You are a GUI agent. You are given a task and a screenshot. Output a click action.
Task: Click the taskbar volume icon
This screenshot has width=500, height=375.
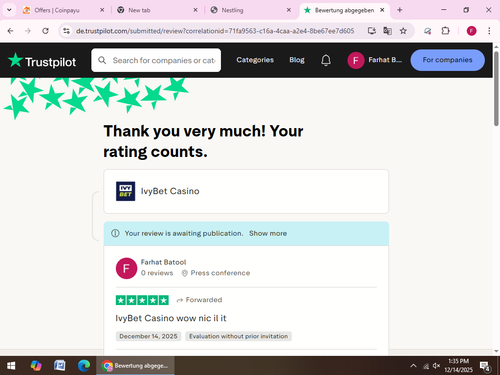[436, 366]
